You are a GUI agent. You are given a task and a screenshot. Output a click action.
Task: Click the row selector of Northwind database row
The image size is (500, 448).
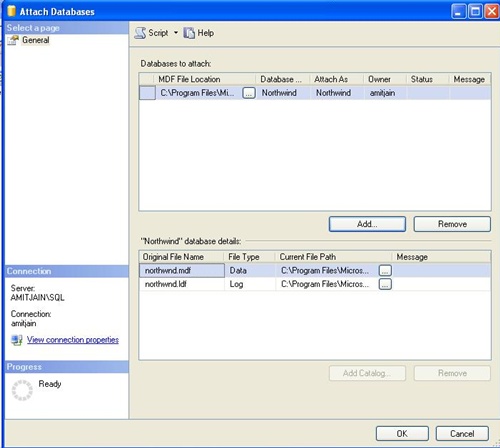pos(147,93)
